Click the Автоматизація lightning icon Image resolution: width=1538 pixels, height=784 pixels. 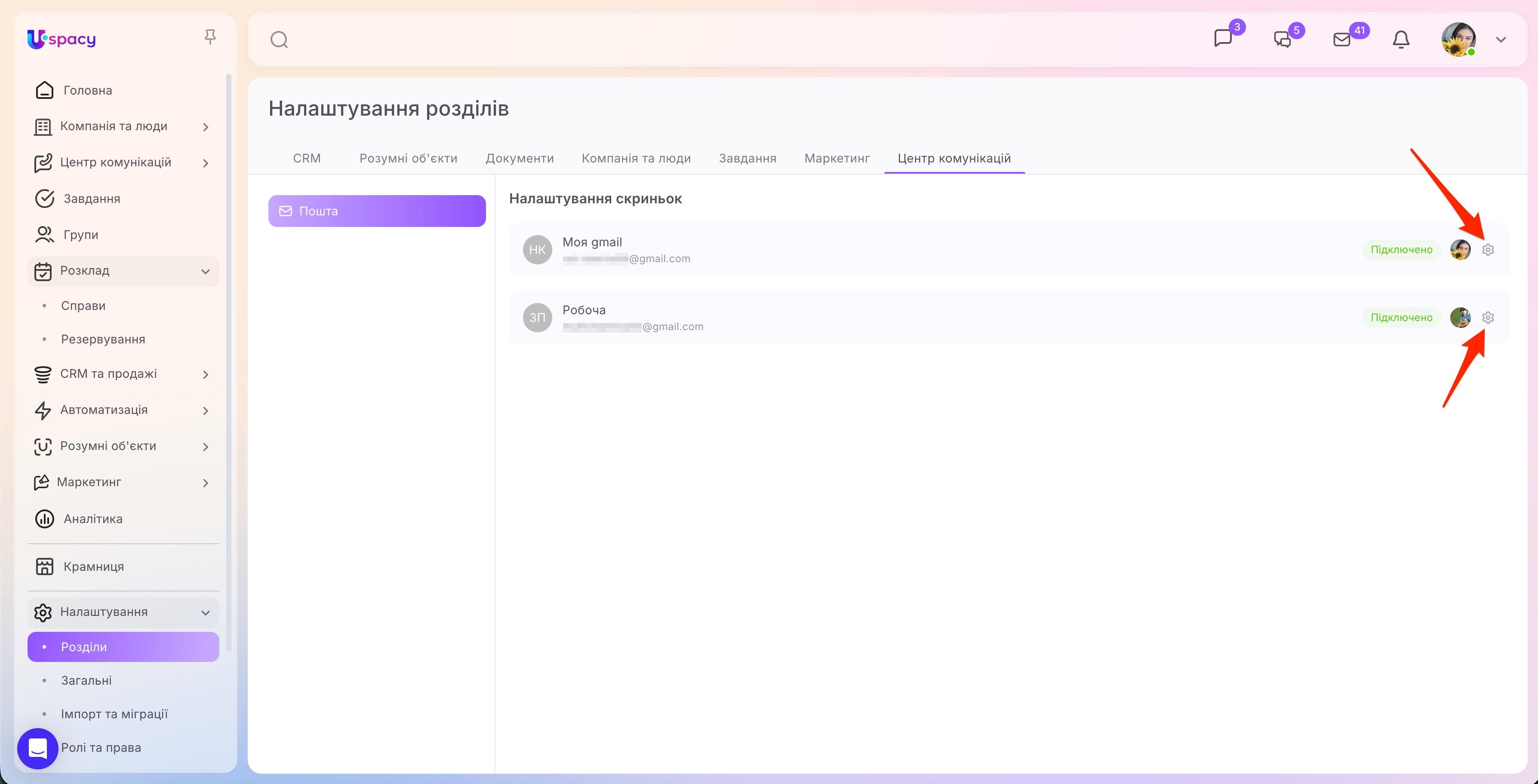43,410
